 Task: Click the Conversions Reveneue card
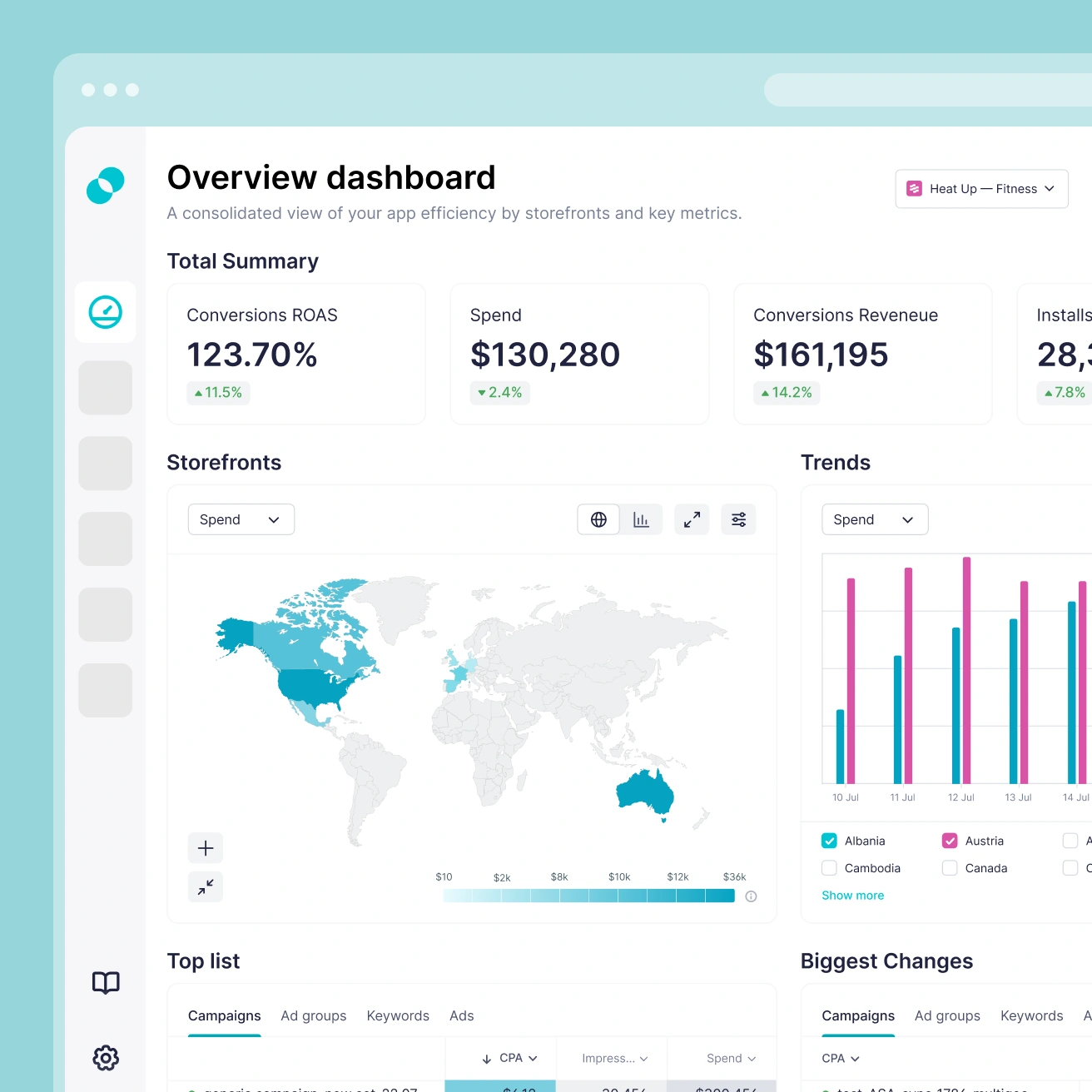(x=863, y=354)
